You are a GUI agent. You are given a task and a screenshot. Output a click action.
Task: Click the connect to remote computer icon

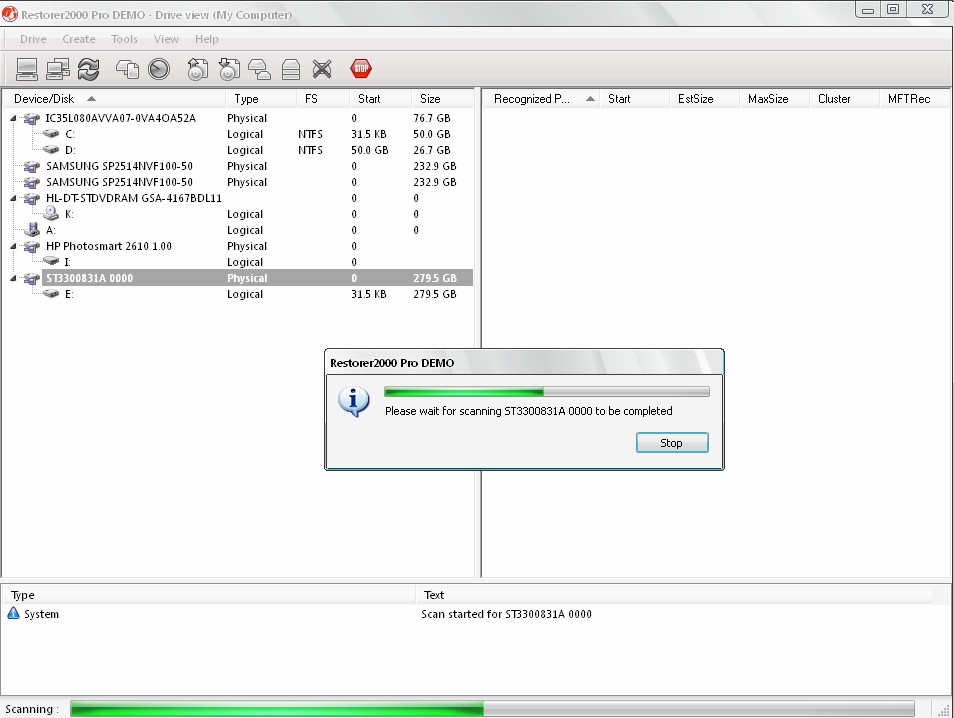point(58,69)
